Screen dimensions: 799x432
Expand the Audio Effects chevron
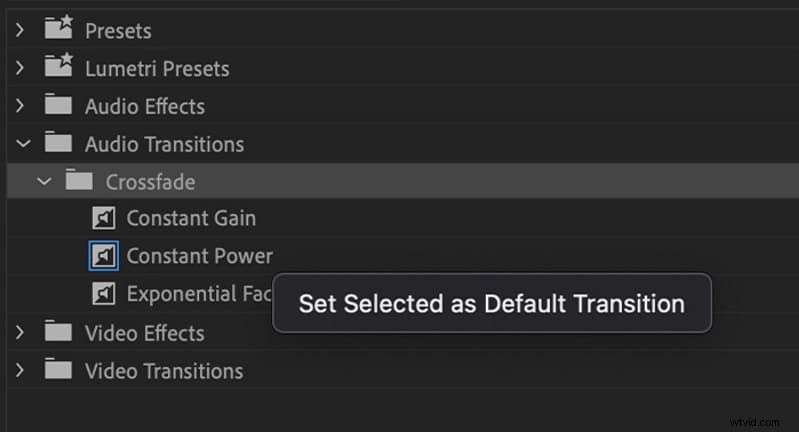click(x=20, y=106)
